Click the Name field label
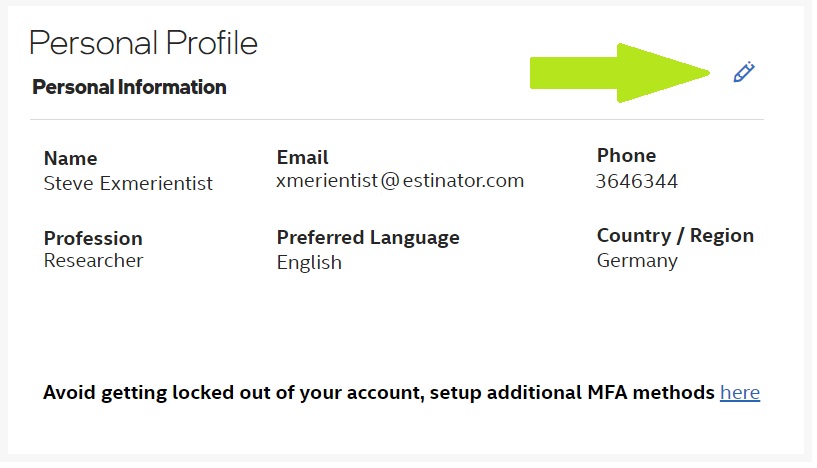The image size is (817, 468). tap(70, 158)
